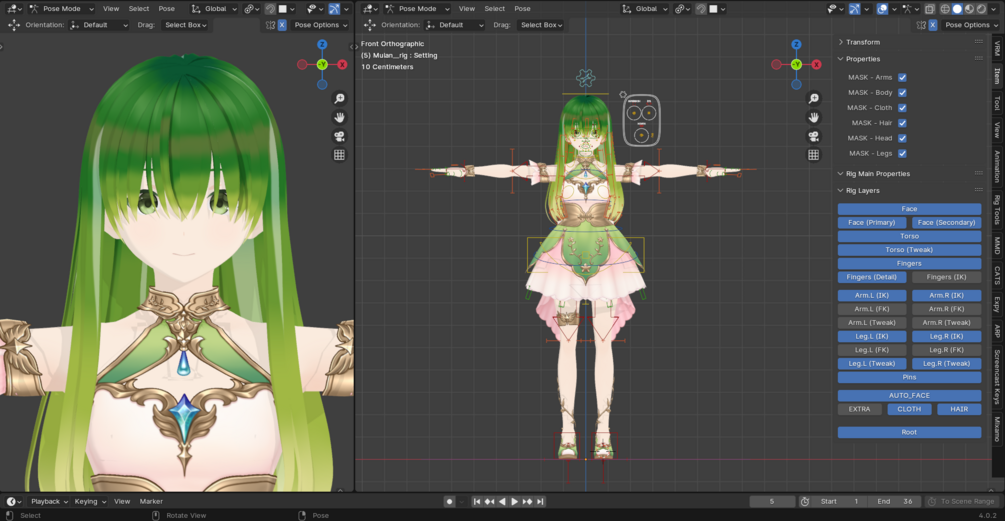Uncheck MASK - Legs checkbox
Screen dimensions: 1005x521
(902, 154)
